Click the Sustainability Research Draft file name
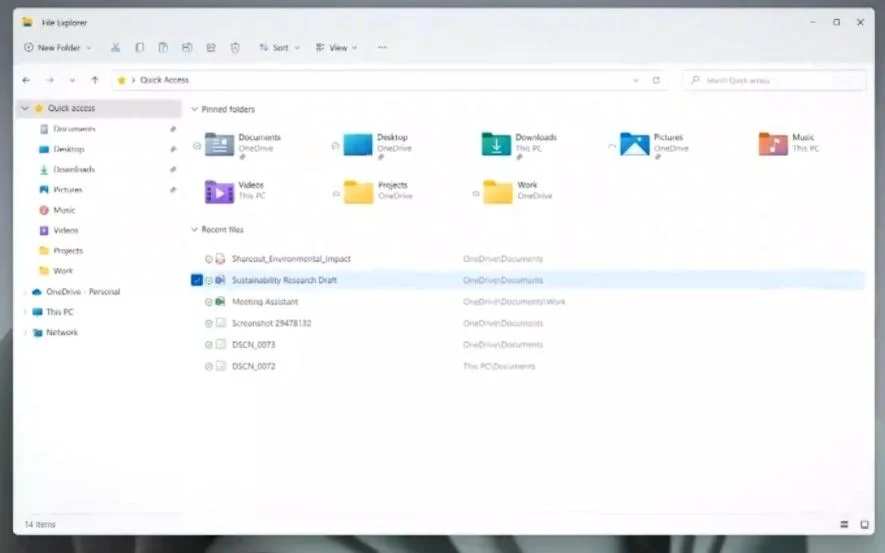This screenshot has width=885, height=553. click(x=284, y=280)
